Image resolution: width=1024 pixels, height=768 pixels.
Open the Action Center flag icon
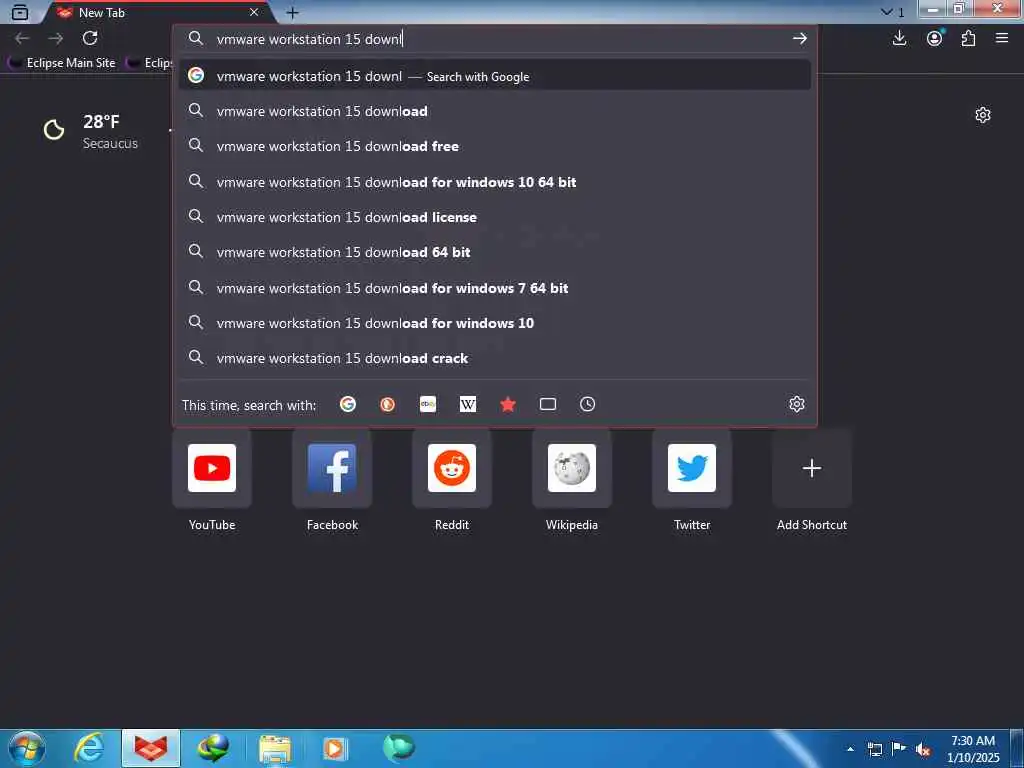point(899,749)
